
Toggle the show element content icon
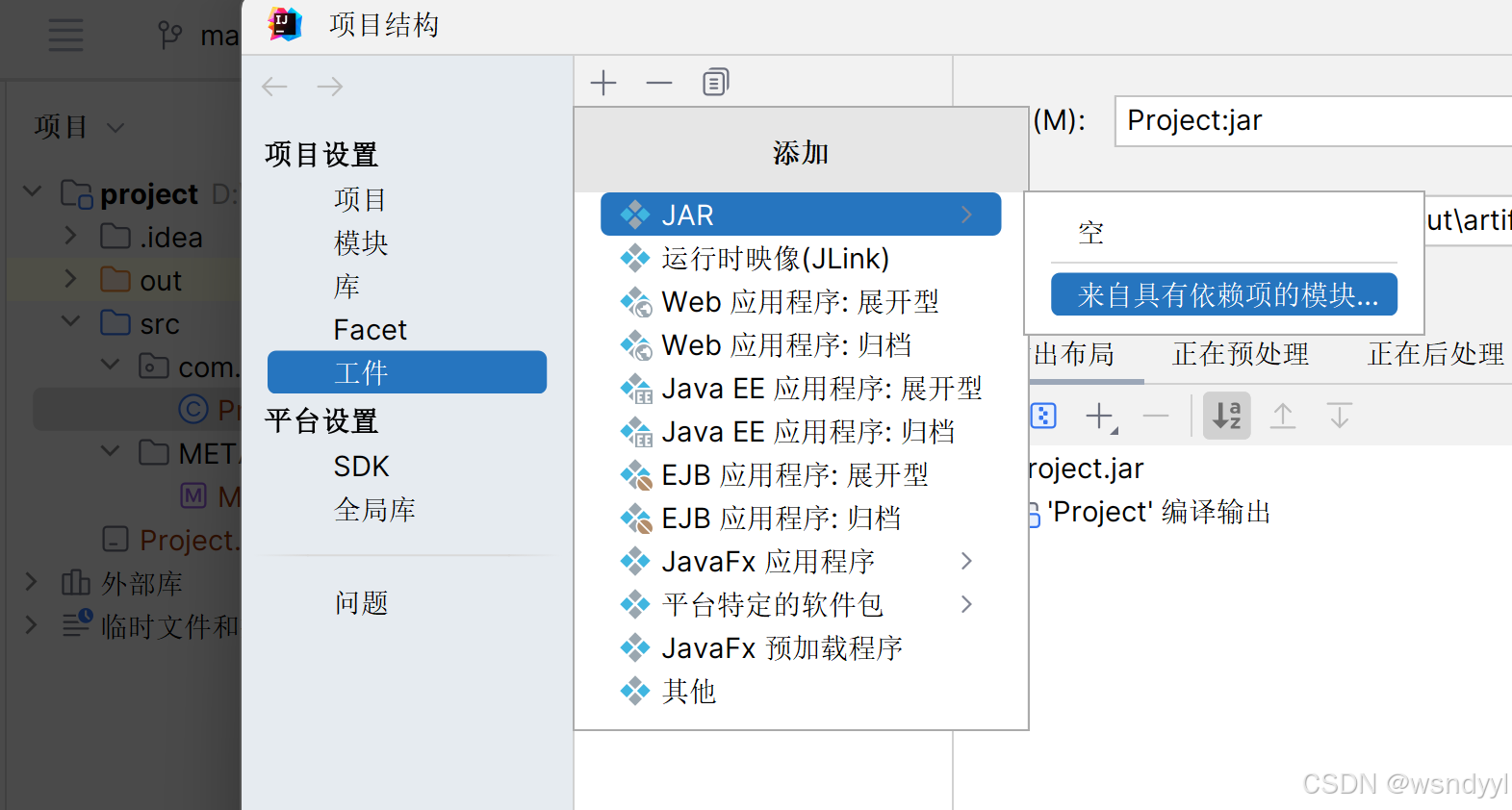click(x=1043, y=416)
